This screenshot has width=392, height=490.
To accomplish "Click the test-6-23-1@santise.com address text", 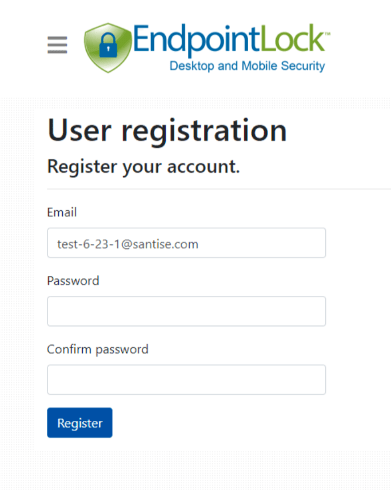I will (128, 244).
